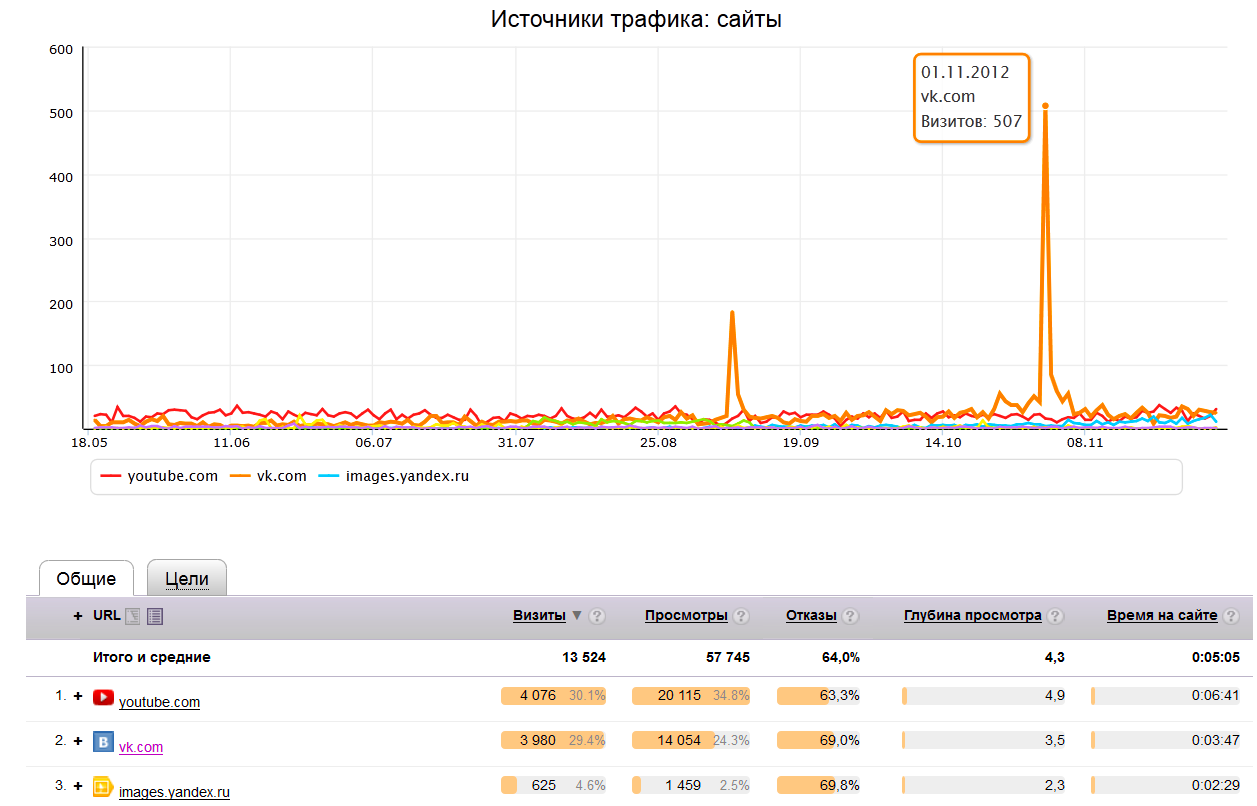1257x806 pixels.
Task: Click images.yandex.ru visits value 625
Action: click(544, 786)
